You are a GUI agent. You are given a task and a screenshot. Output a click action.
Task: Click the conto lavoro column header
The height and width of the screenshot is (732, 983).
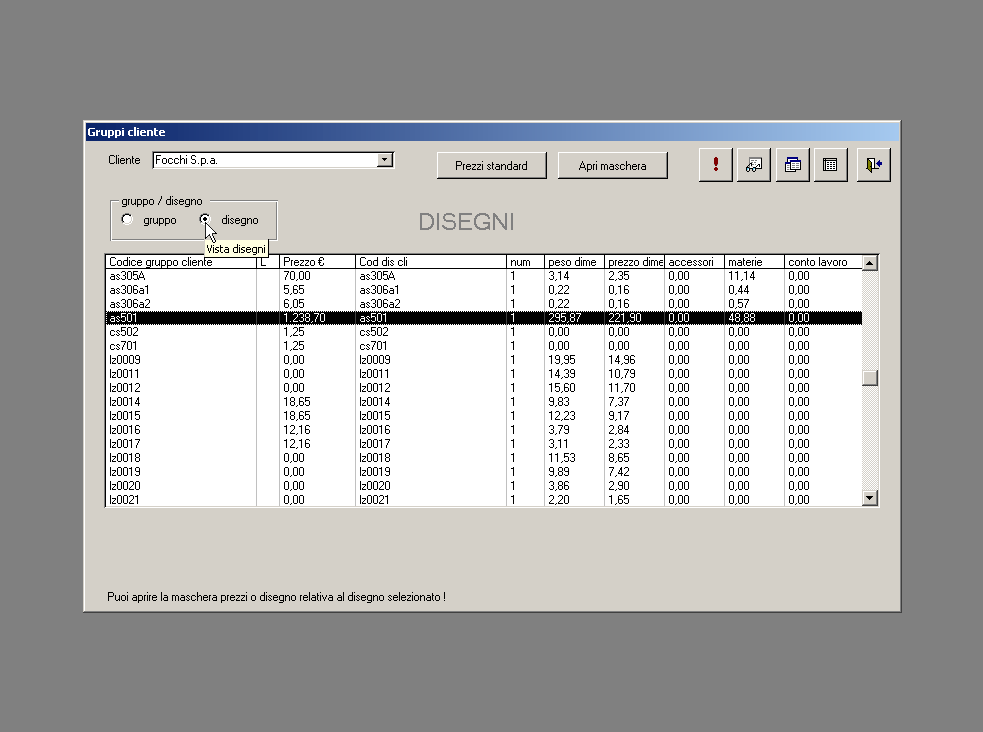[x=823, y=262]
